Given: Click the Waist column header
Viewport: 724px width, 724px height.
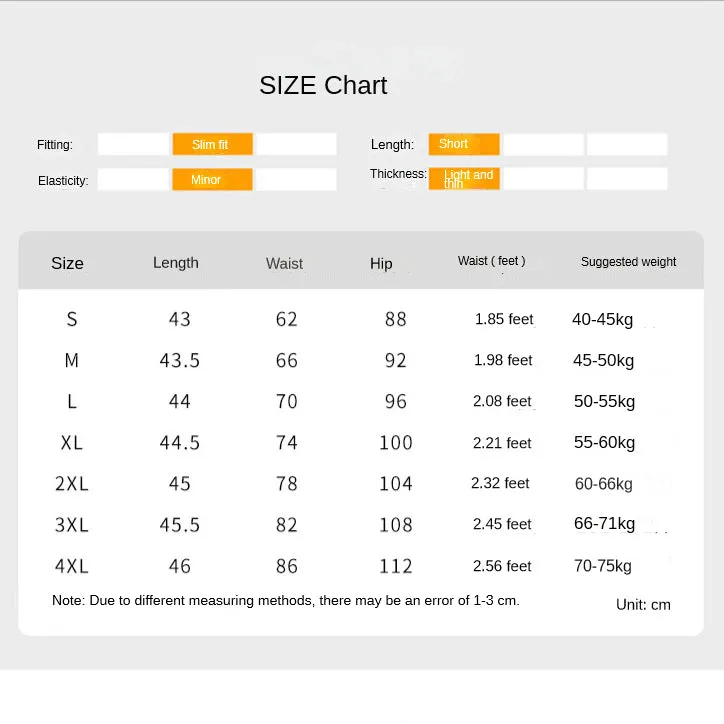Looking at the screenshot, I should point(284,263).
